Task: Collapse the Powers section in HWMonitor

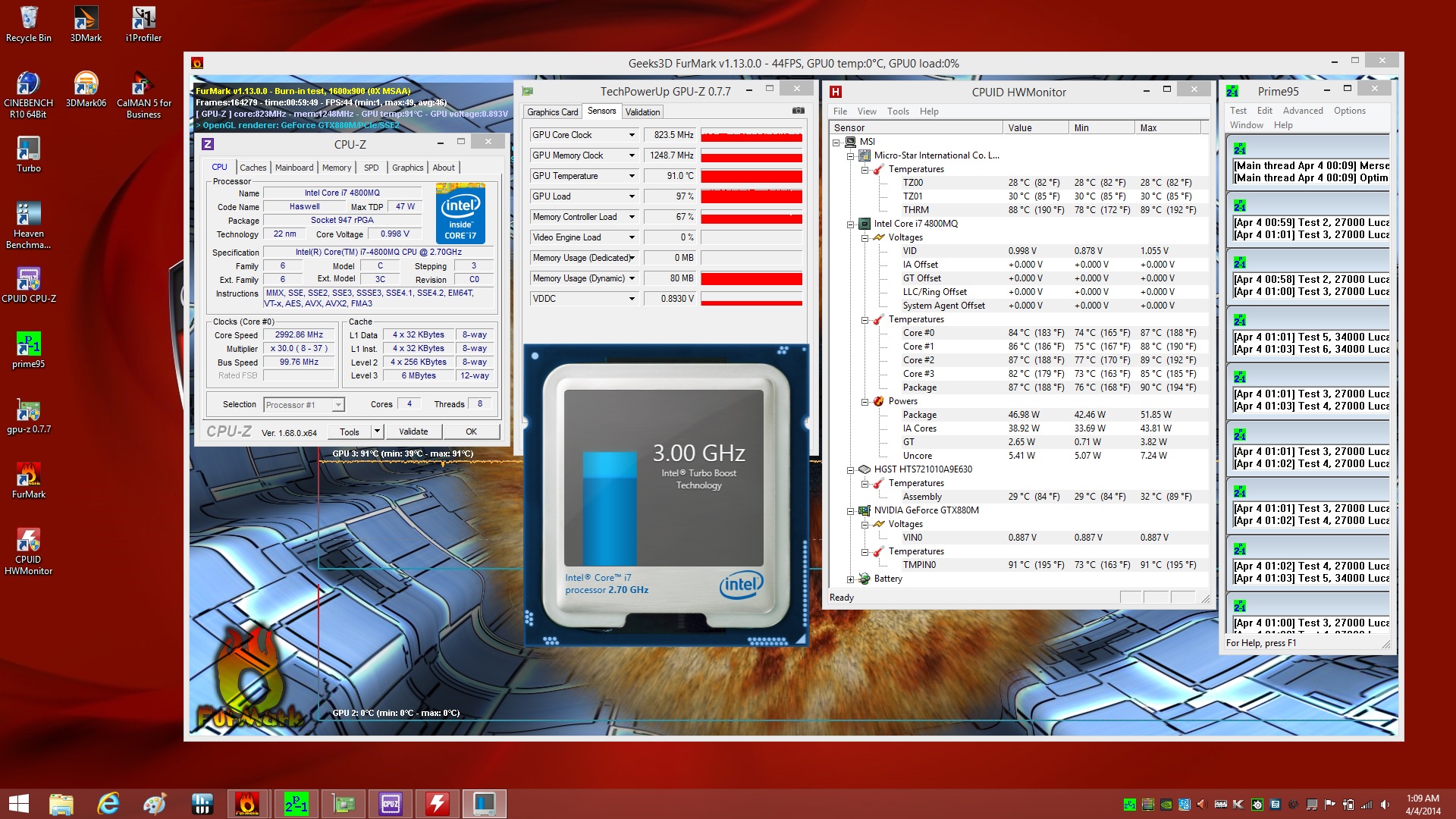Action: point(864,401)
